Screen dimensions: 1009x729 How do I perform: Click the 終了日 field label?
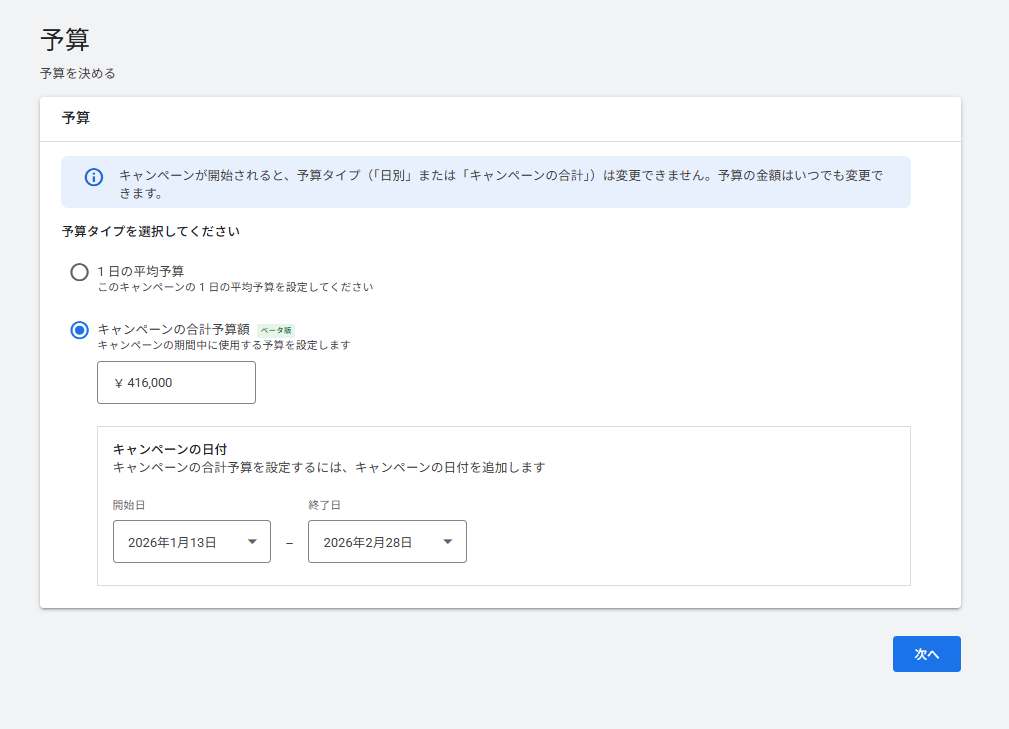pyautogui.click(x=324, y=505)
